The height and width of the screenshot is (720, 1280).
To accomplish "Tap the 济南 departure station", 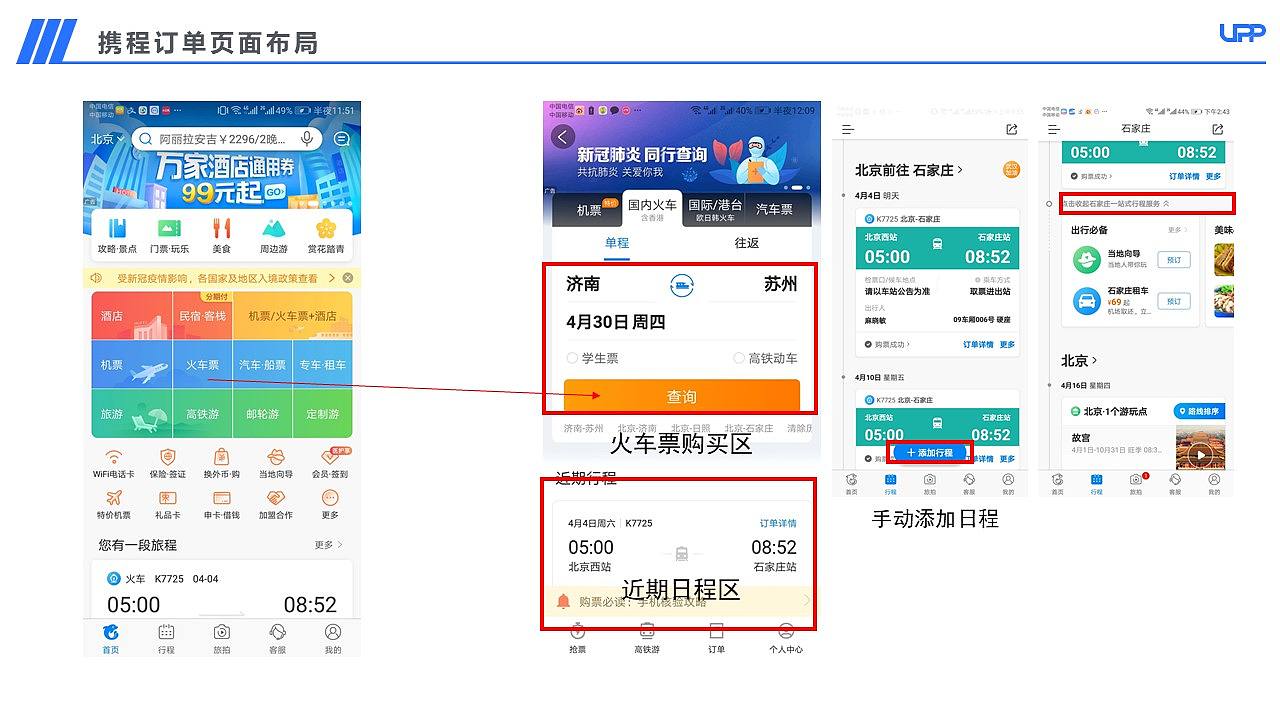I will click(583, 284).
